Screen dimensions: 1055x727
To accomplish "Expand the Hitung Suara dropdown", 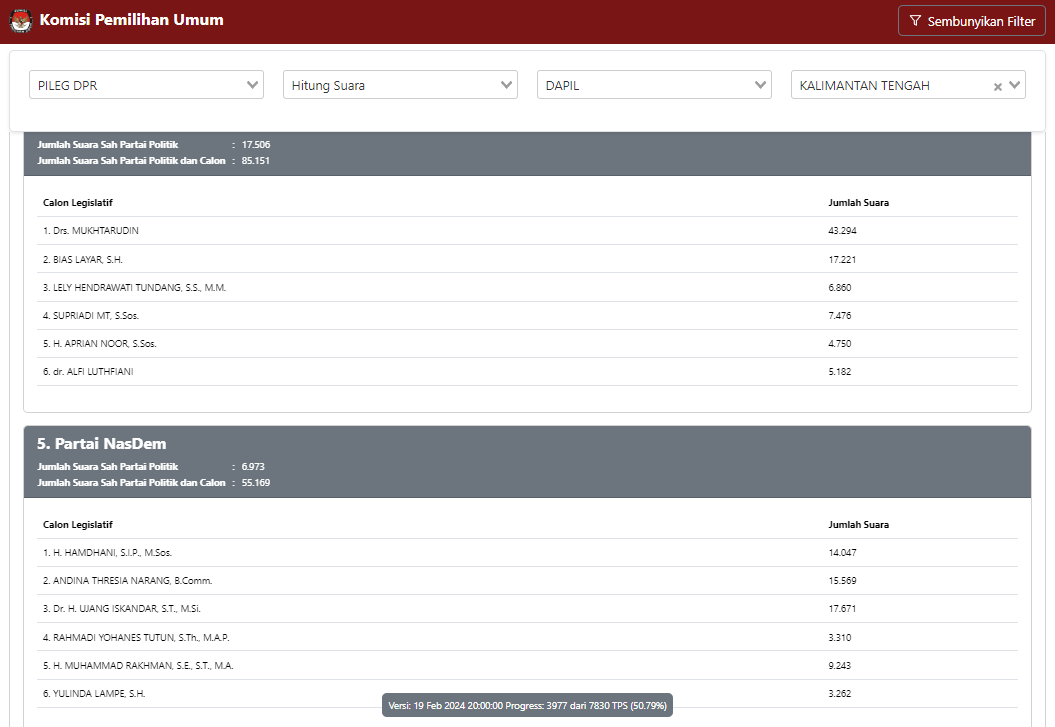I will [400, 85].
